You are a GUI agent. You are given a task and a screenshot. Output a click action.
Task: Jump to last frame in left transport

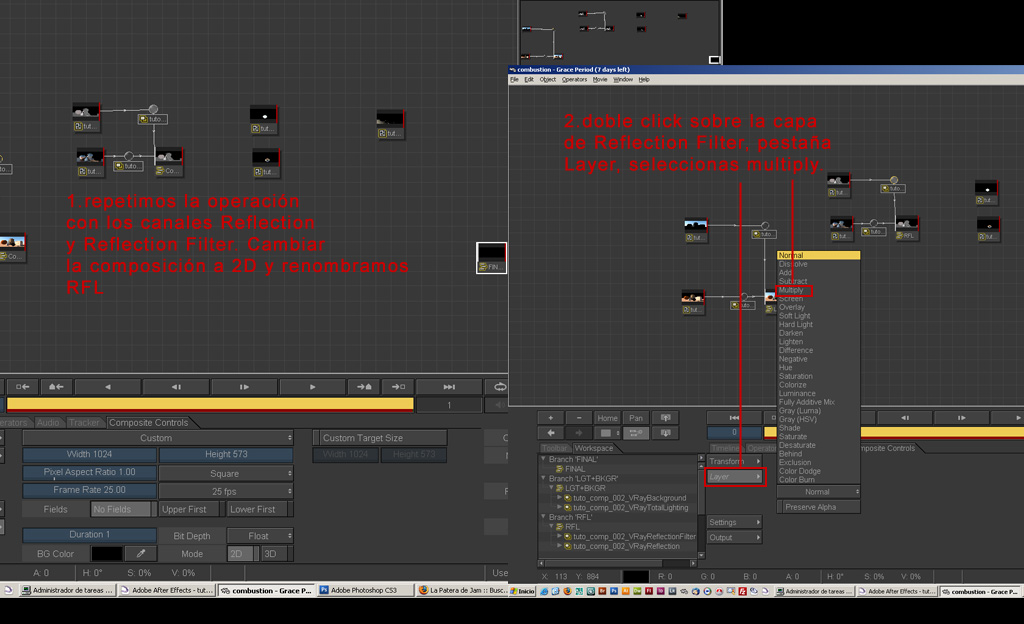point(449,387)
